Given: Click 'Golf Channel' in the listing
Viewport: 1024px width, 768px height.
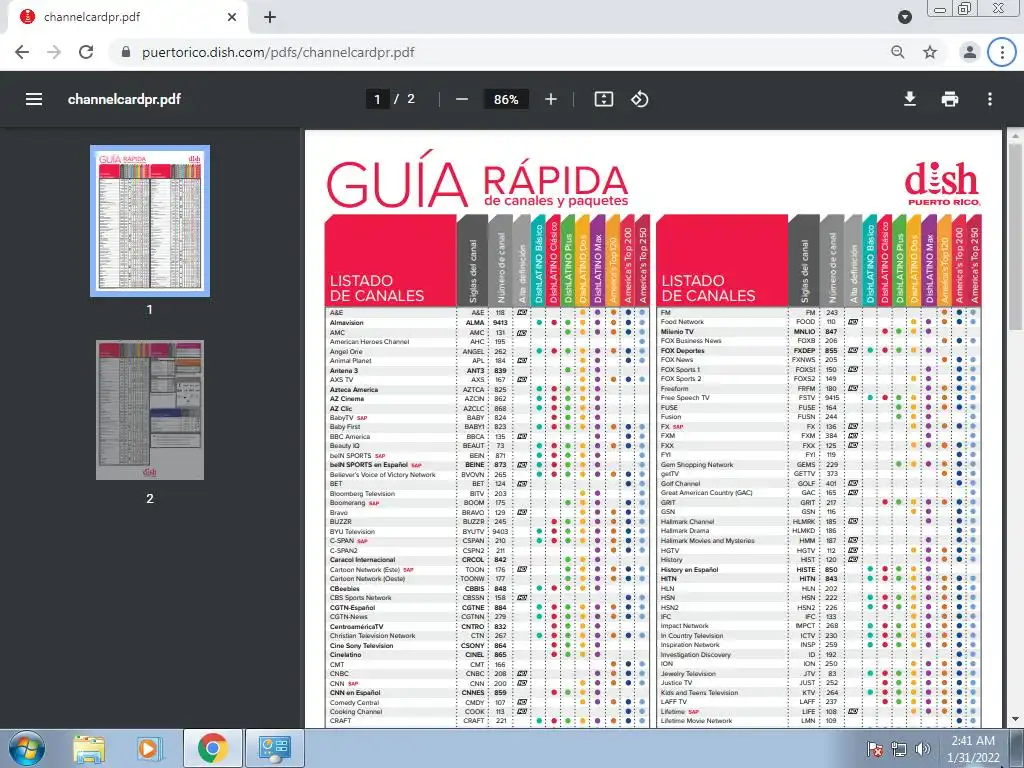Looking at the screenshot, I should tap(680, 484).
